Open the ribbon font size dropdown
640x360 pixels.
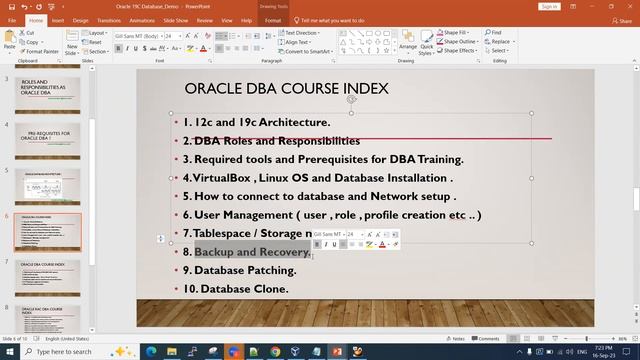[180, 36]
